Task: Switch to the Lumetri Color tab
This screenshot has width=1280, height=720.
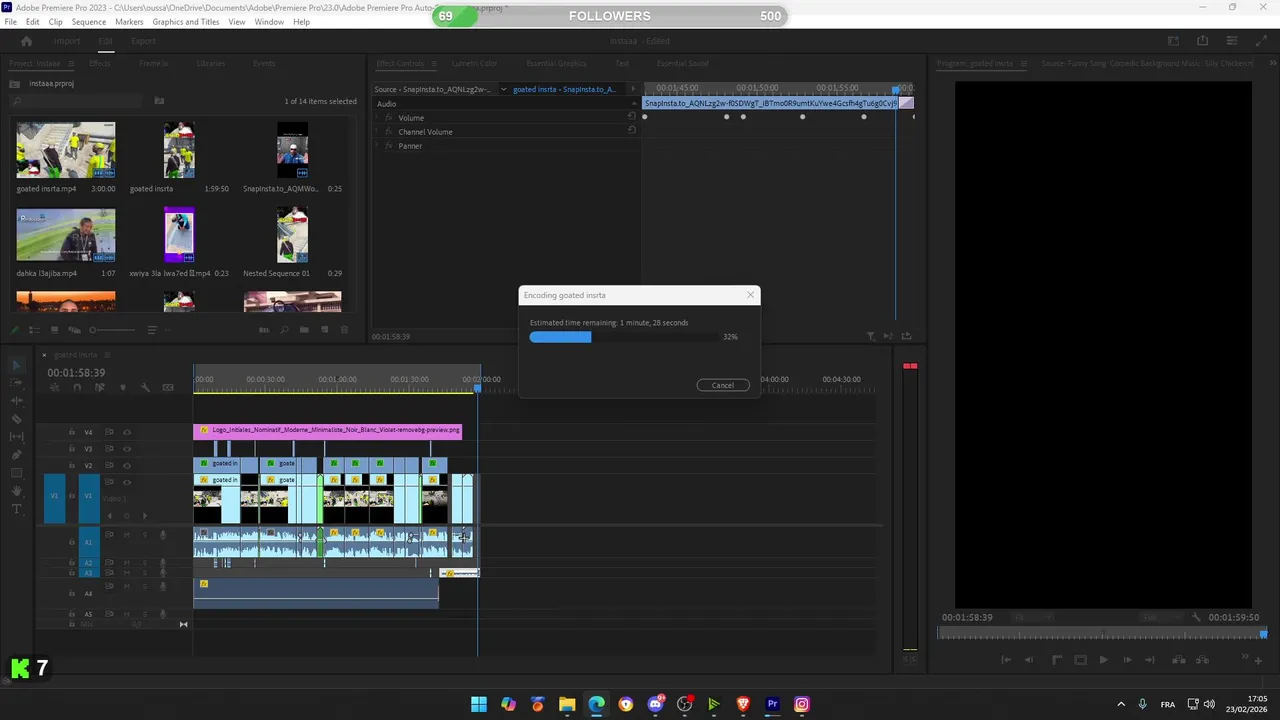Action: click(x=474, y=63)
